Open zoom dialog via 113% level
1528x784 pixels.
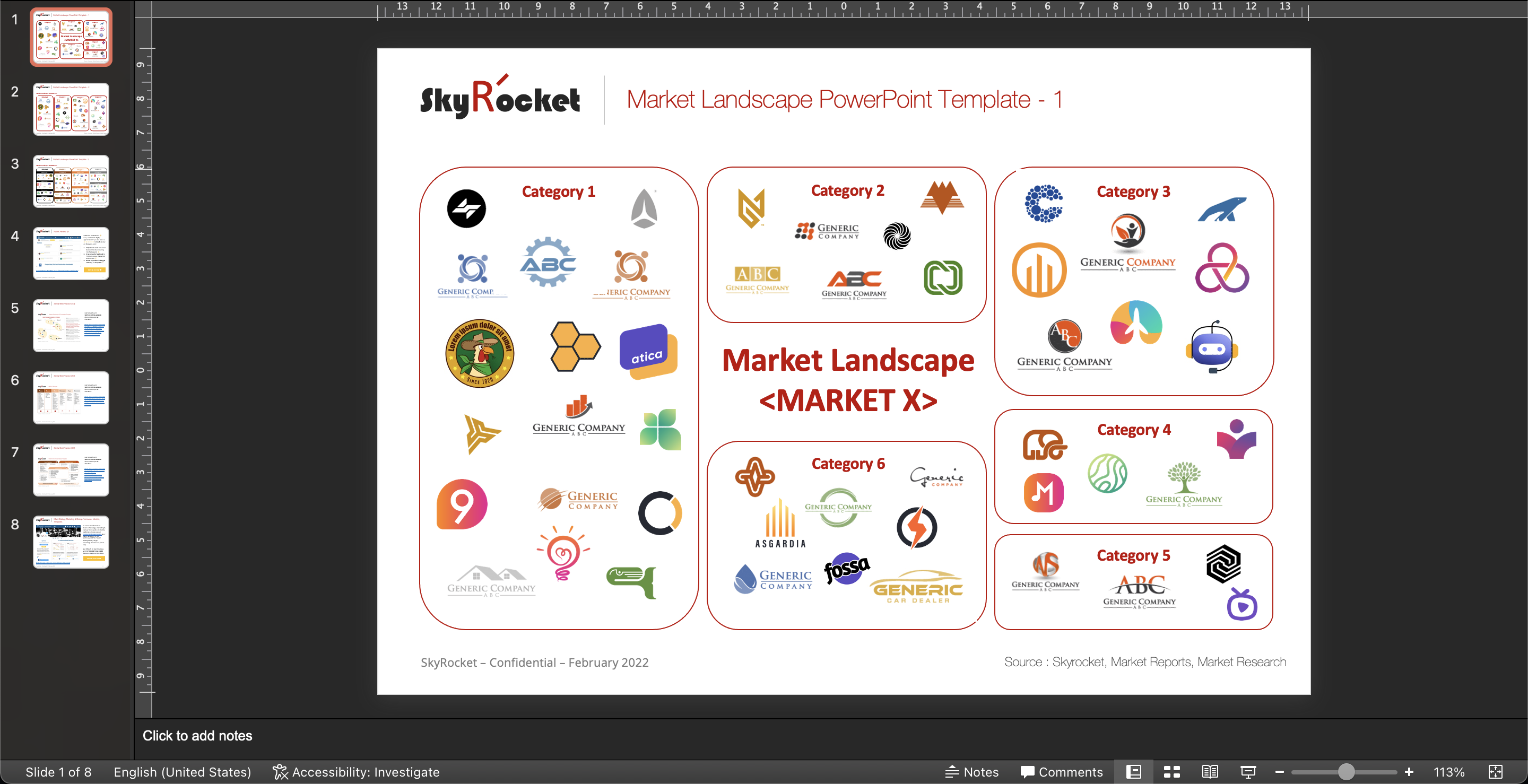click(1449, 772)
